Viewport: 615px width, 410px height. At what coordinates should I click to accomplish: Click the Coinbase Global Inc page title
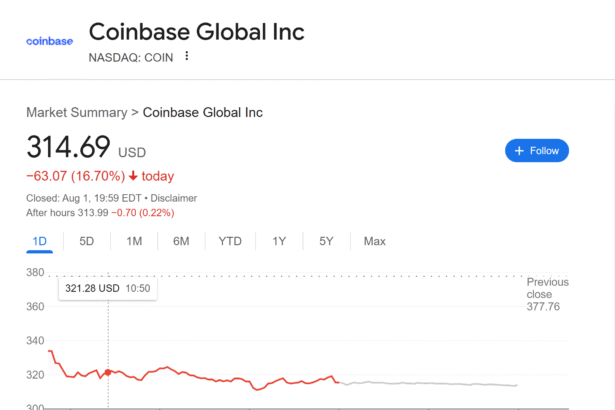click(197, 31)
